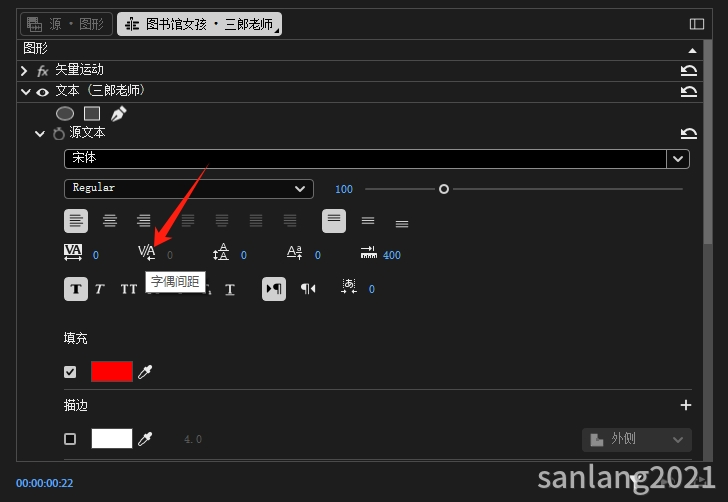Click the kerning (字偶间距) icon

click(147, 252)
